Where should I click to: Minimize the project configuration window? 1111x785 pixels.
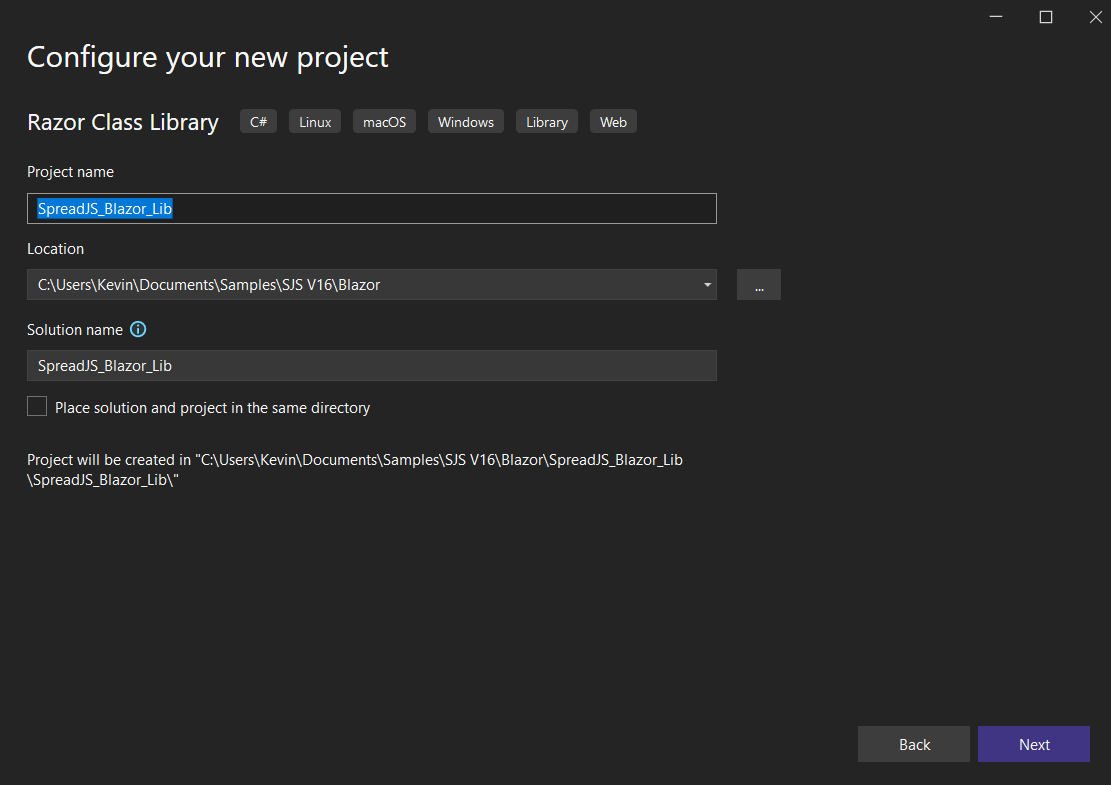[x=997, y=17]
